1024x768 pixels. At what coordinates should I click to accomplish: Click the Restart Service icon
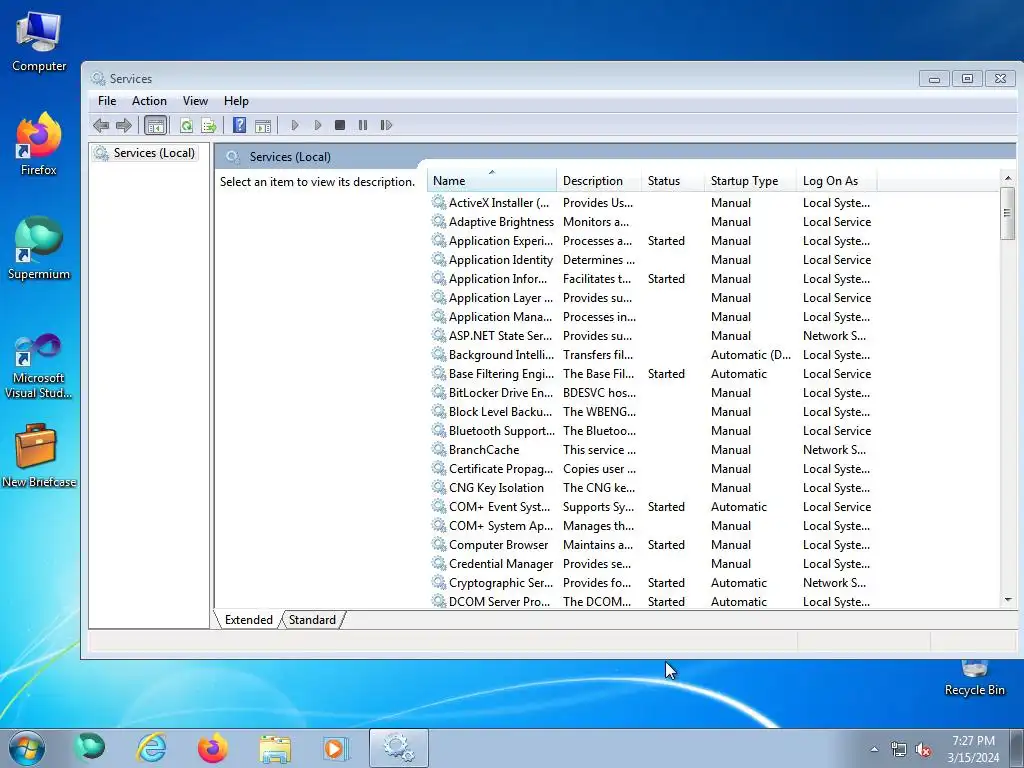tap(386, 125)
